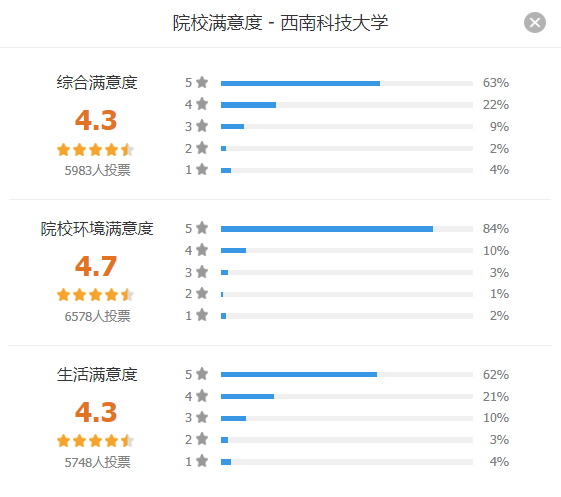This screenshot has height=497, width=561.
Task: Click the 5-star icon under 院校环境满意度
Action: pos(202,228)
